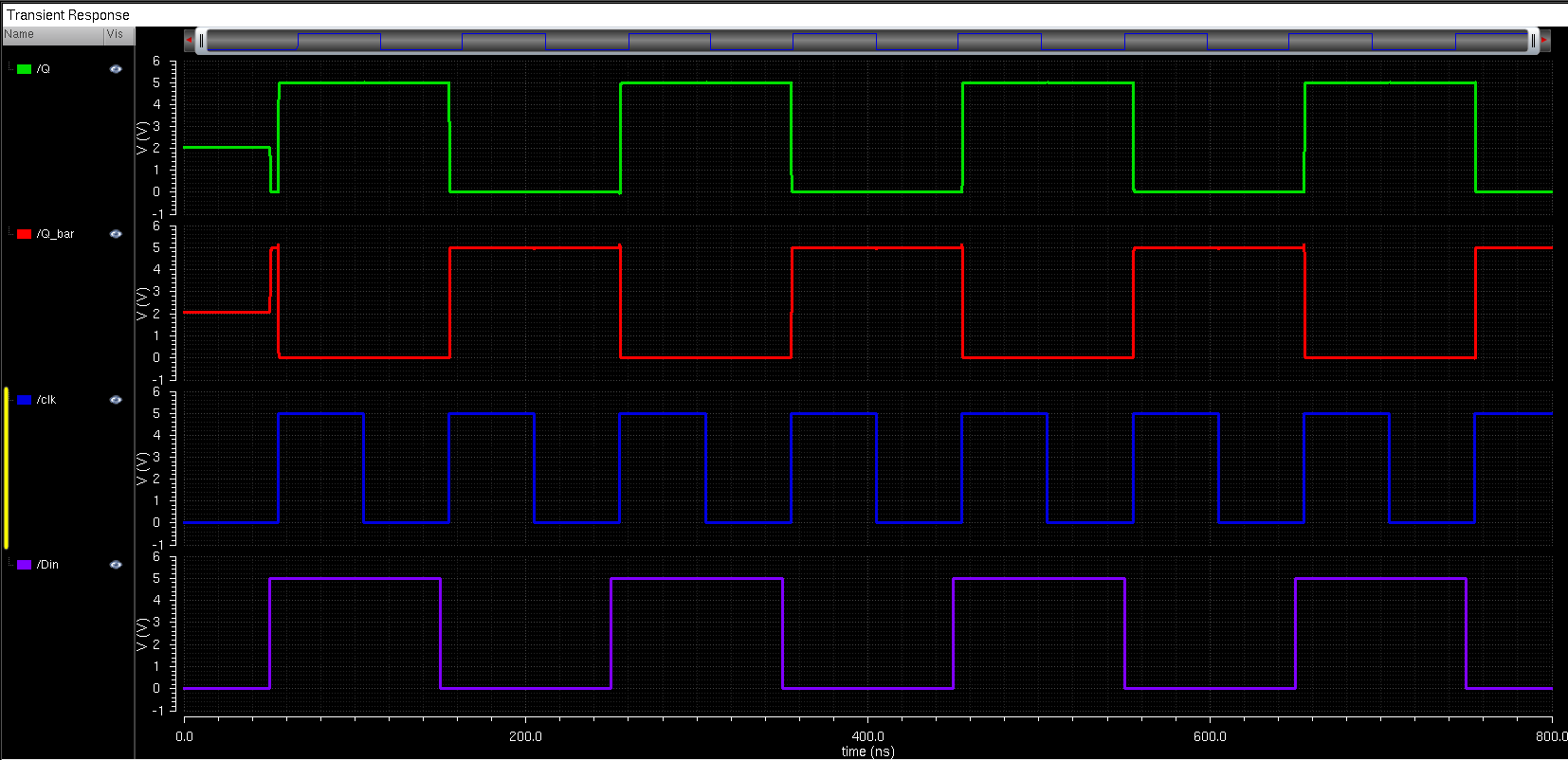Click the red right arrow of the zoom bar
This screenshot has width=1568, height=760.
tap(1544, 40)
